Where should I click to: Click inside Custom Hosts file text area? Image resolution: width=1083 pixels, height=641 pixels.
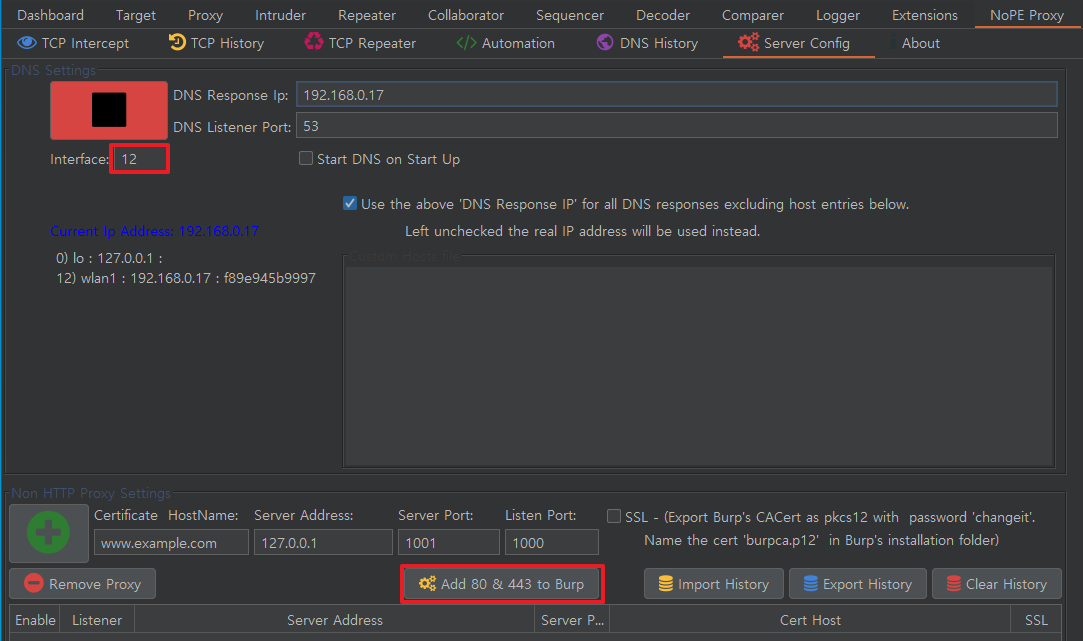coord(699,365)
